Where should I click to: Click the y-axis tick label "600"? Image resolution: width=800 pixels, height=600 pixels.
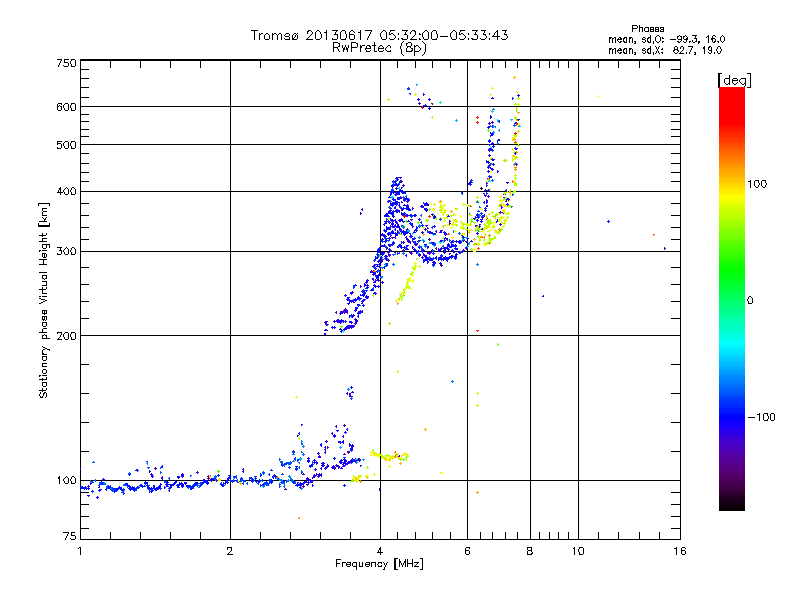[x=66, y=107]
